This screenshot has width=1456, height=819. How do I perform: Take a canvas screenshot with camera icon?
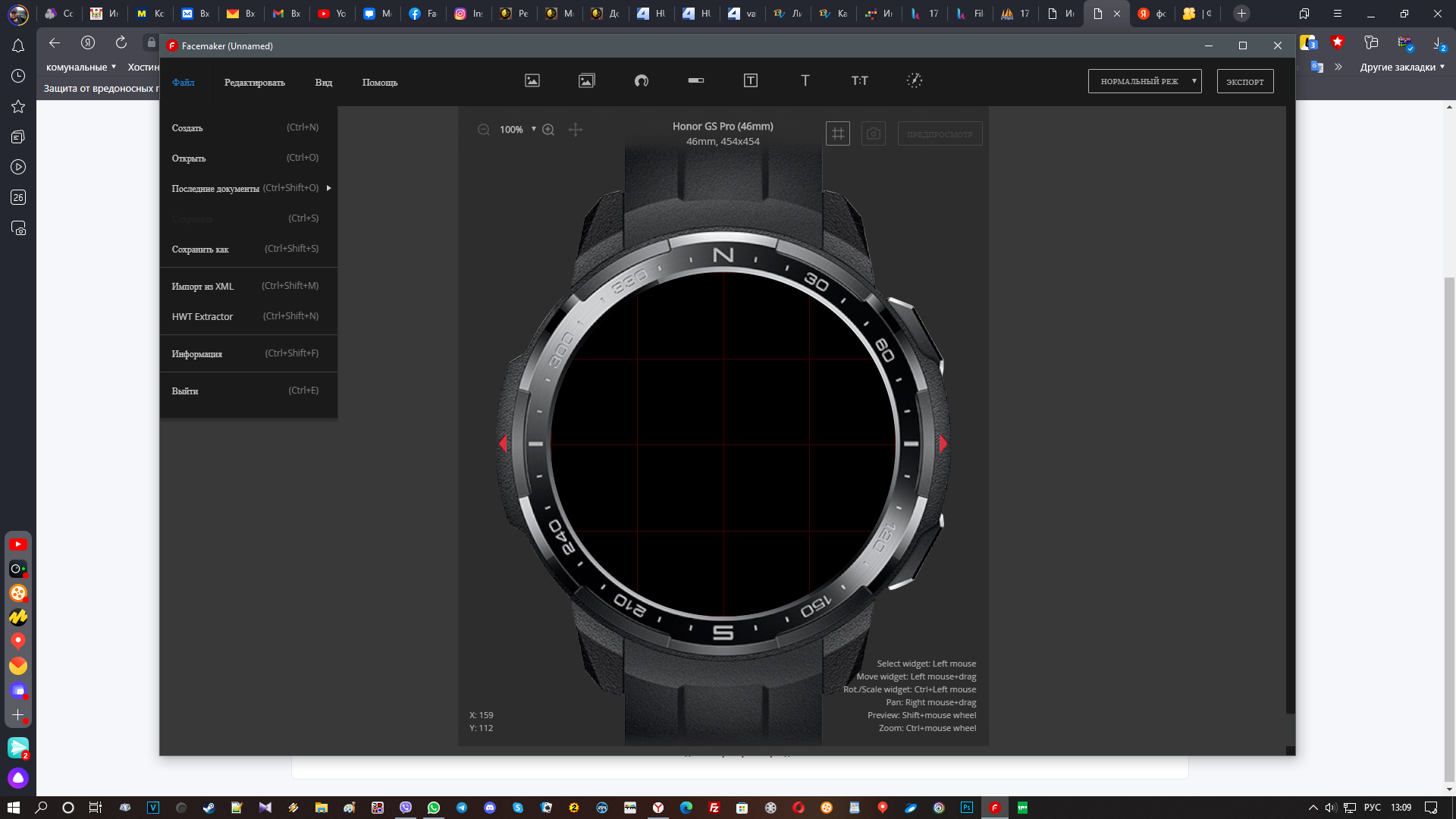[x=874, y=133]
